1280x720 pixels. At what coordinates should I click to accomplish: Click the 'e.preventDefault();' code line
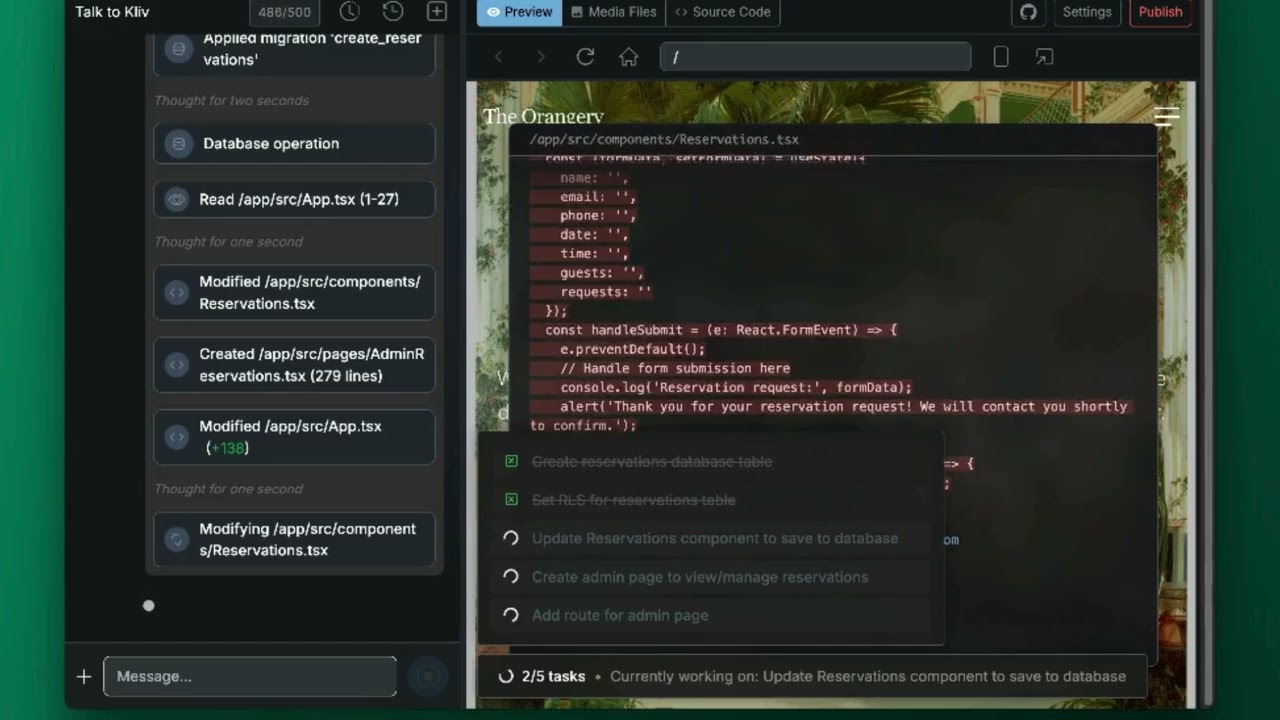633,349
